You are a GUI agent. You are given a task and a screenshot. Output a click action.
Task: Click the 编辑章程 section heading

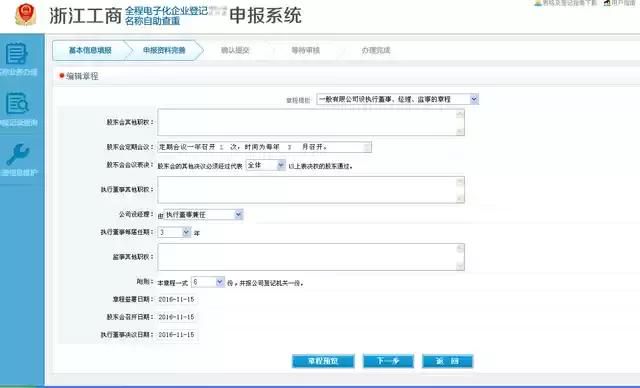coord(82,76)
